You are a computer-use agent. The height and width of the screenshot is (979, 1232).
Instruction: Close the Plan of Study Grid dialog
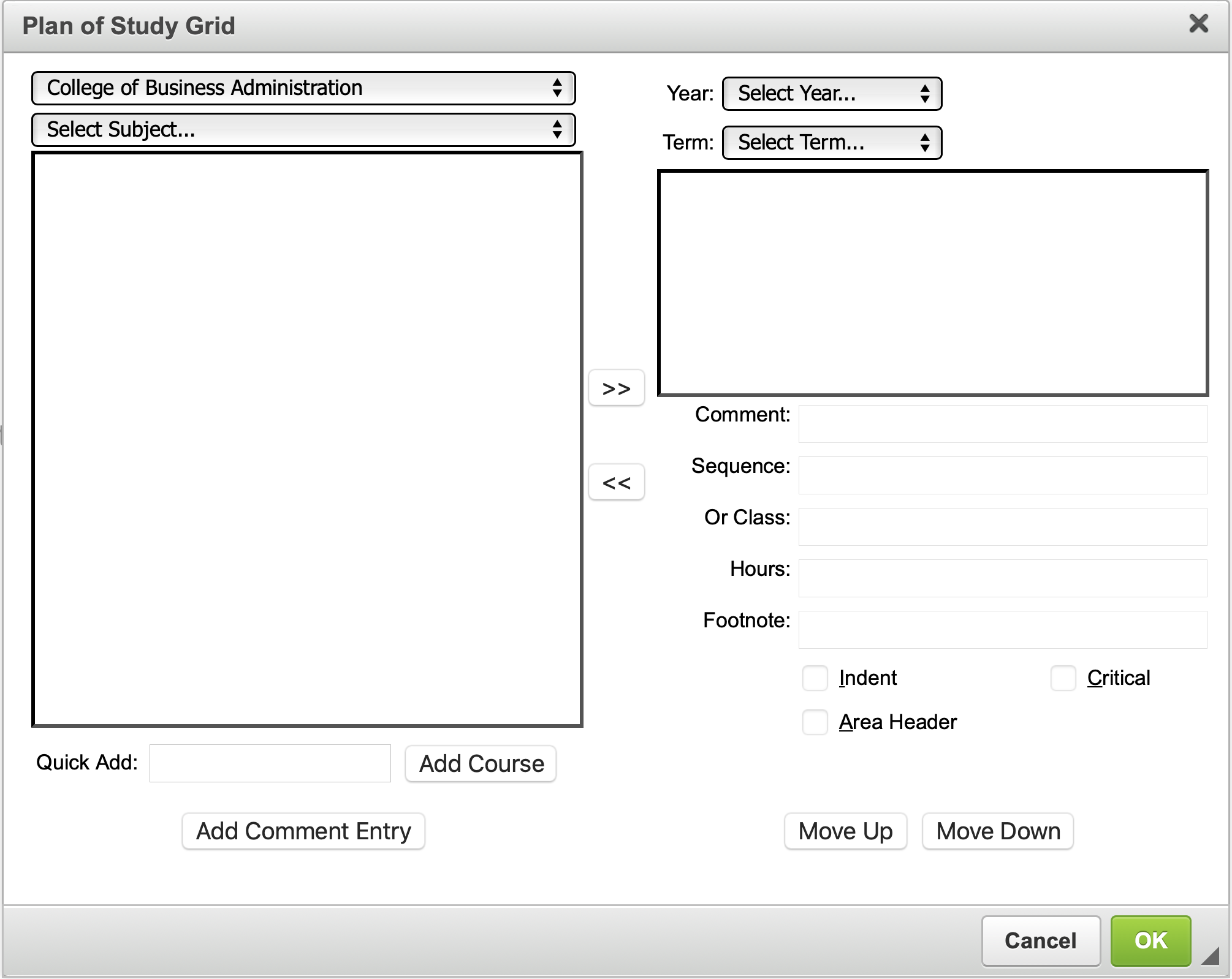pos(1198,24)
